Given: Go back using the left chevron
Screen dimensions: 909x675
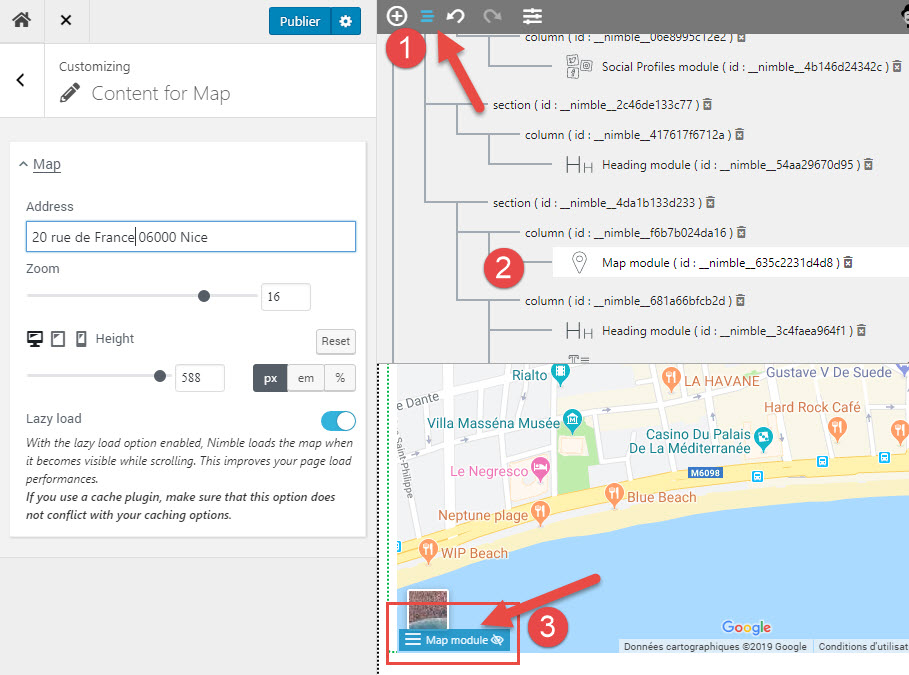Looking at the screenshot, I should click(x=21, y=80).
